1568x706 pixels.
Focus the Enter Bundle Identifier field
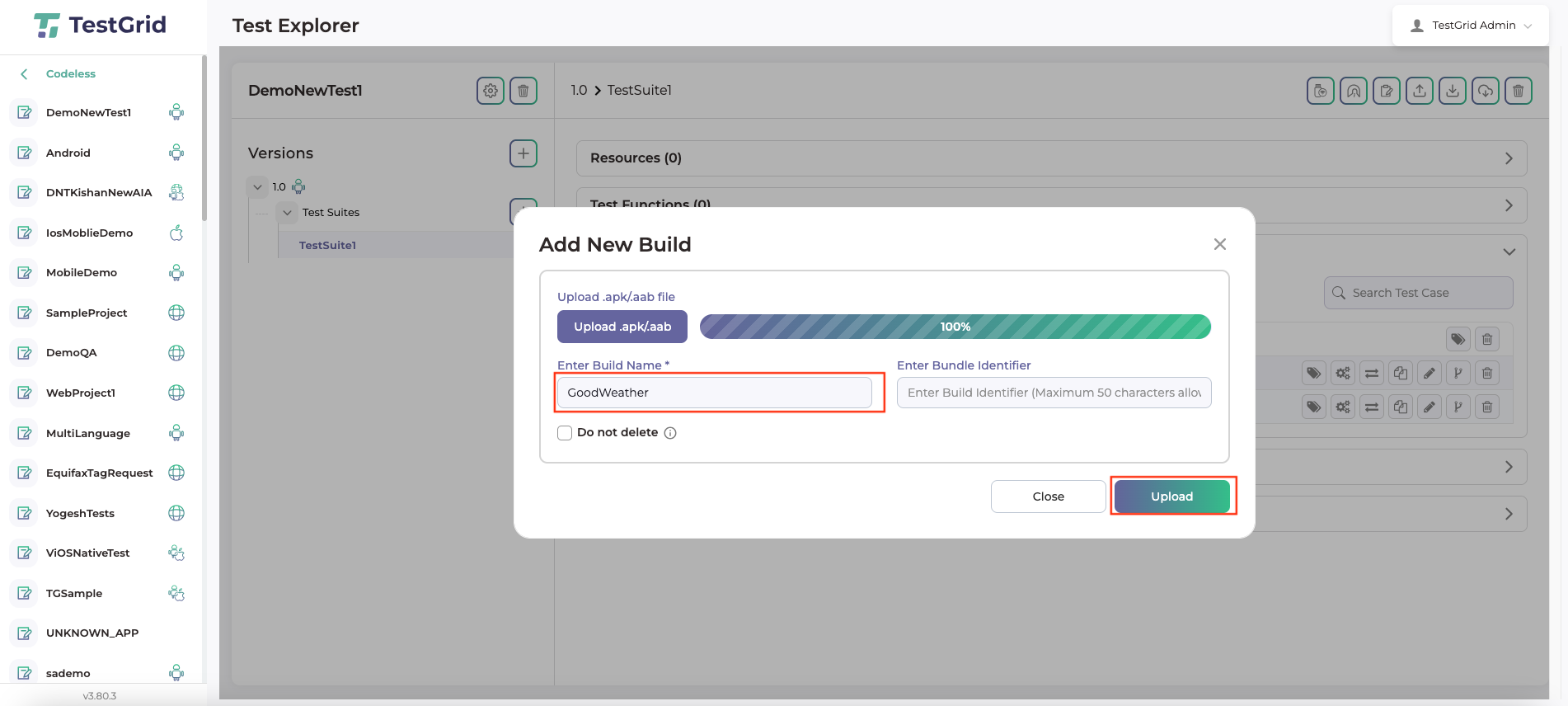[1054, 393]
